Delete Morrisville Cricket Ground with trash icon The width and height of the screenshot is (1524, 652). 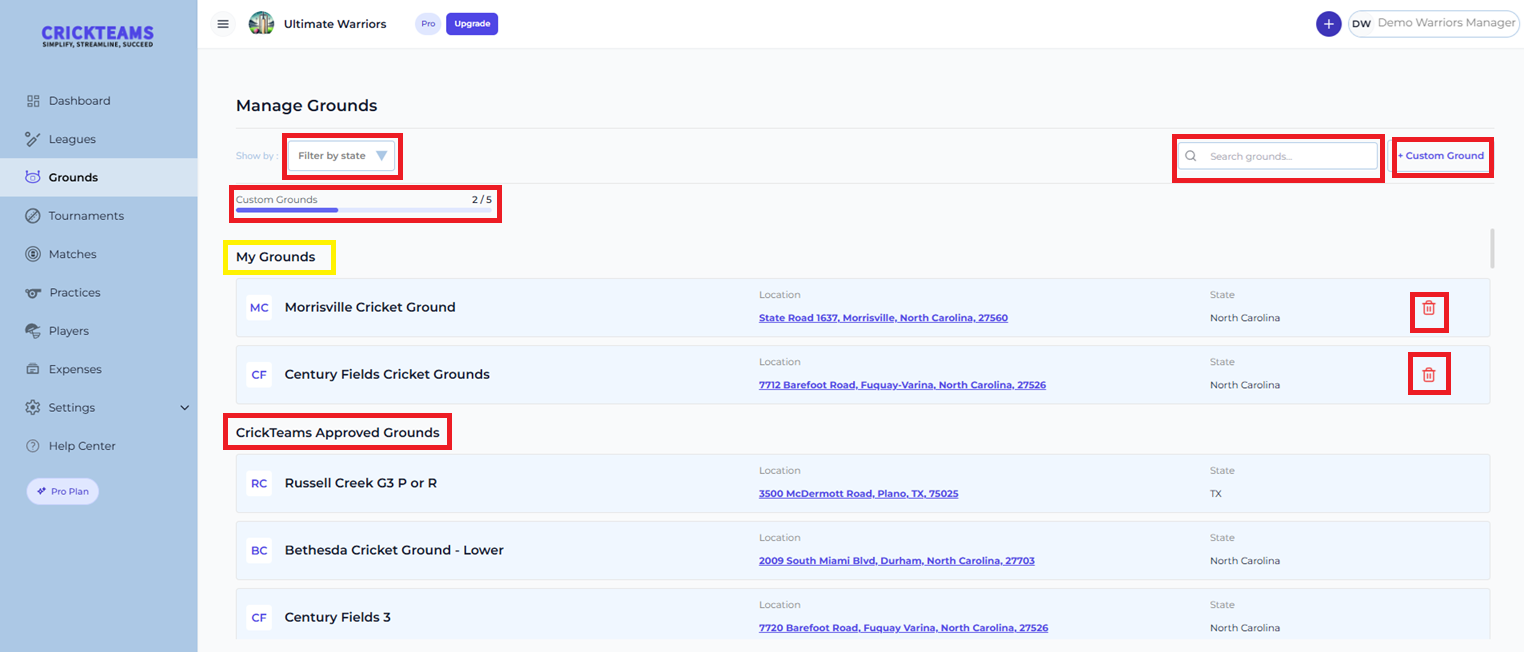(1429, 308)
